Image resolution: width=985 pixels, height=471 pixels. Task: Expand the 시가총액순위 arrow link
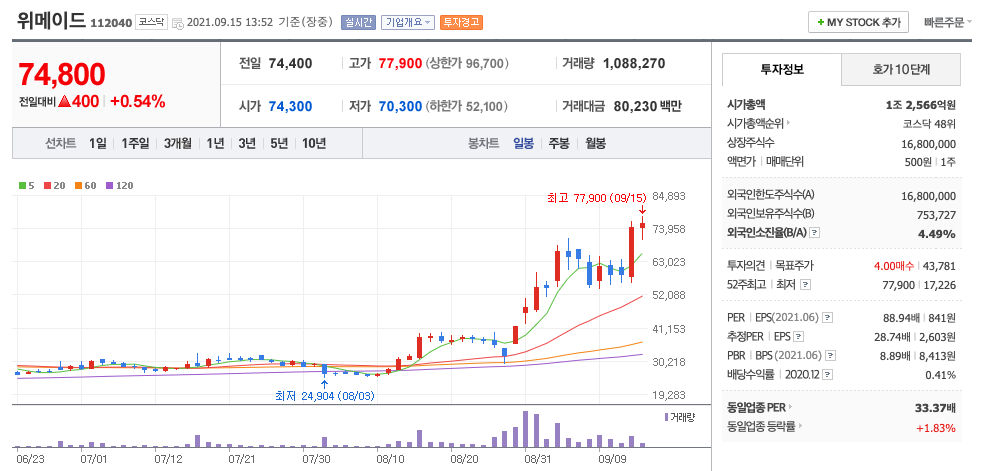point(758,124)
